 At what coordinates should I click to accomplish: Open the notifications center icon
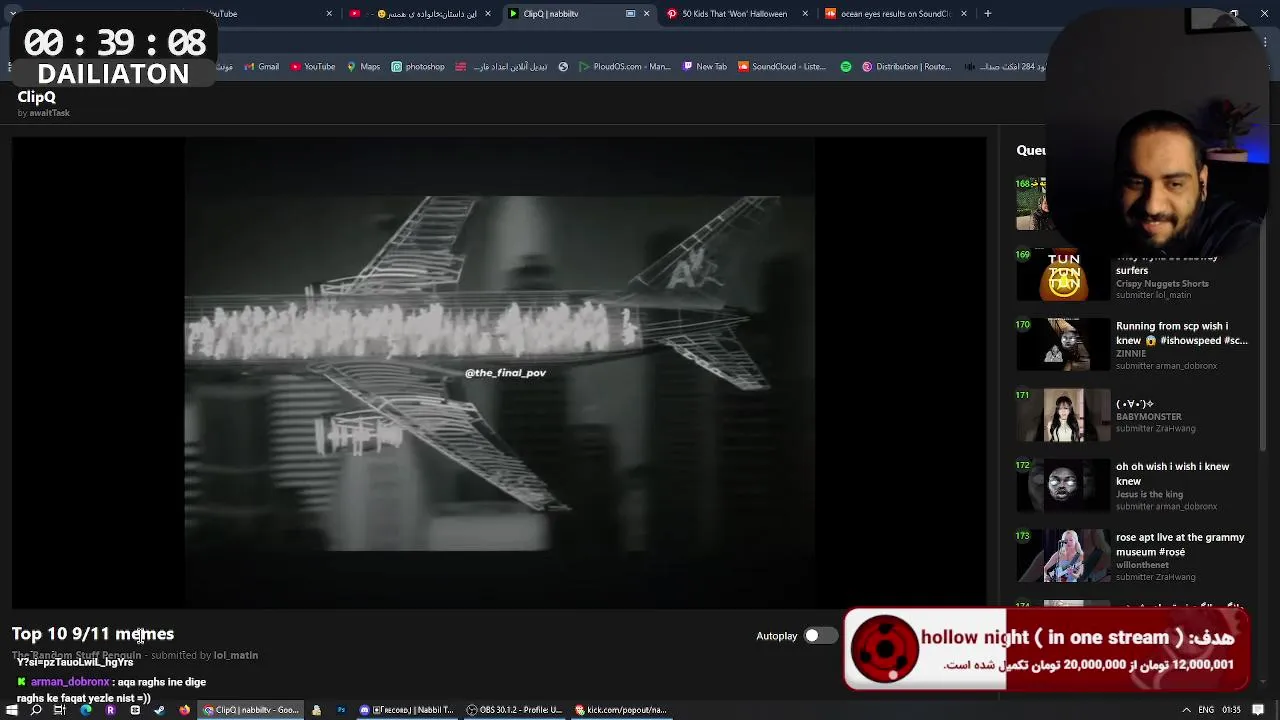[1259, 710]
